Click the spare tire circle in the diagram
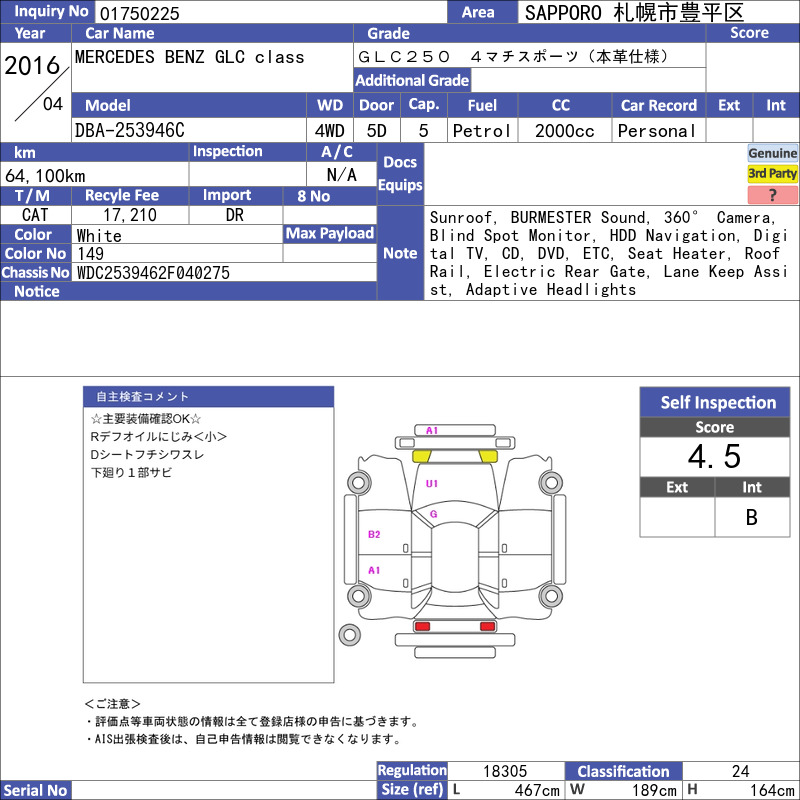This screenshot has width=800, height=800. pos(349,635)
